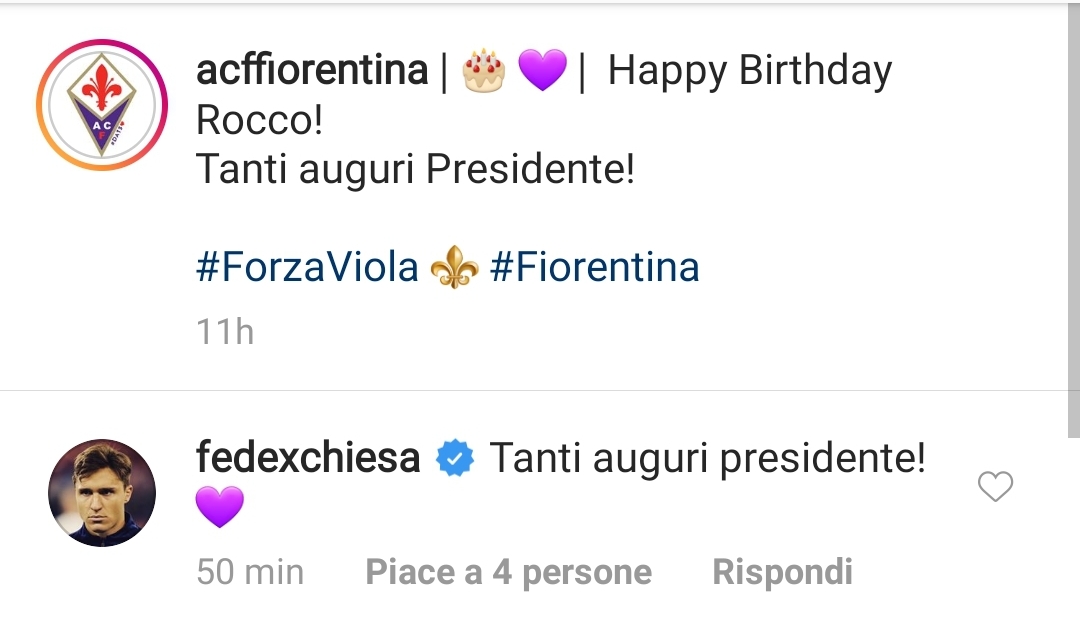This screenshot has width=1080, height=626.
Task: Open the acffiorentina username link
Action: [312, 71]
